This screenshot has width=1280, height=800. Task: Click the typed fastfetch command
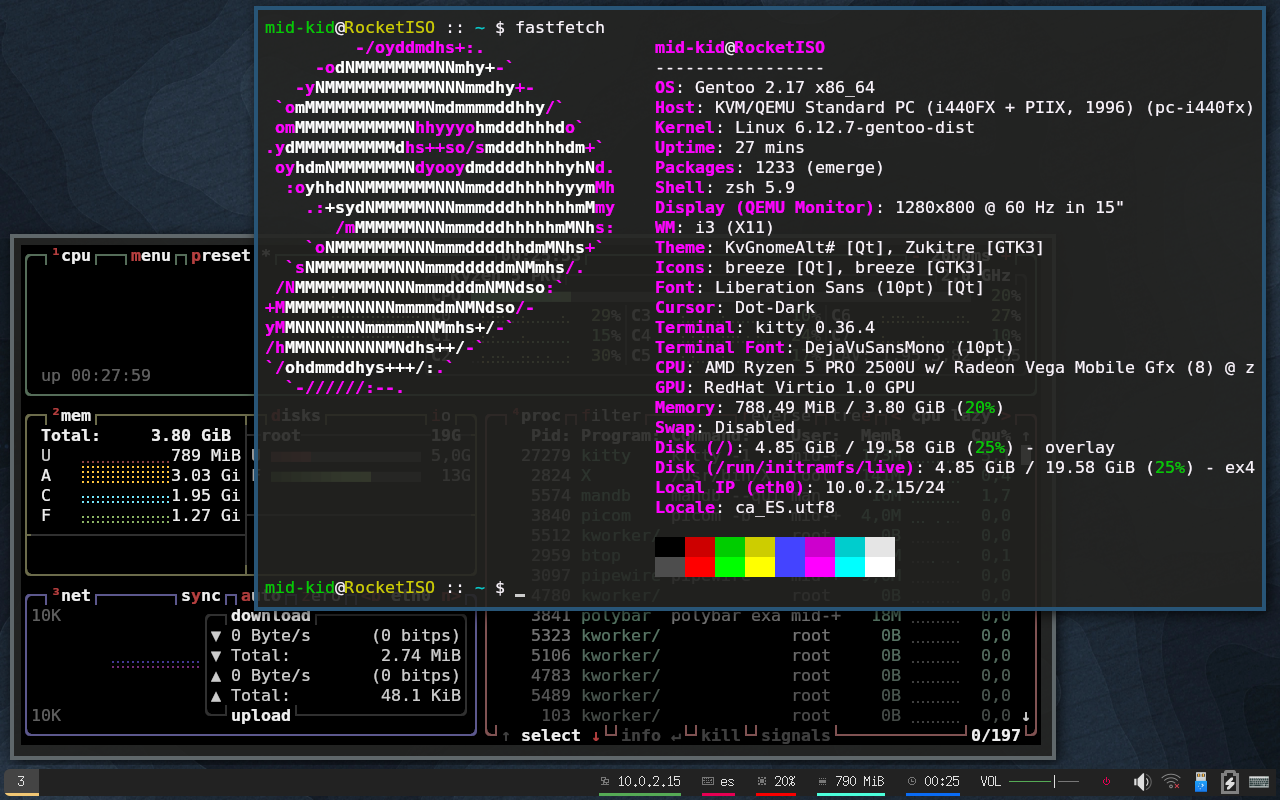point(560,27)
